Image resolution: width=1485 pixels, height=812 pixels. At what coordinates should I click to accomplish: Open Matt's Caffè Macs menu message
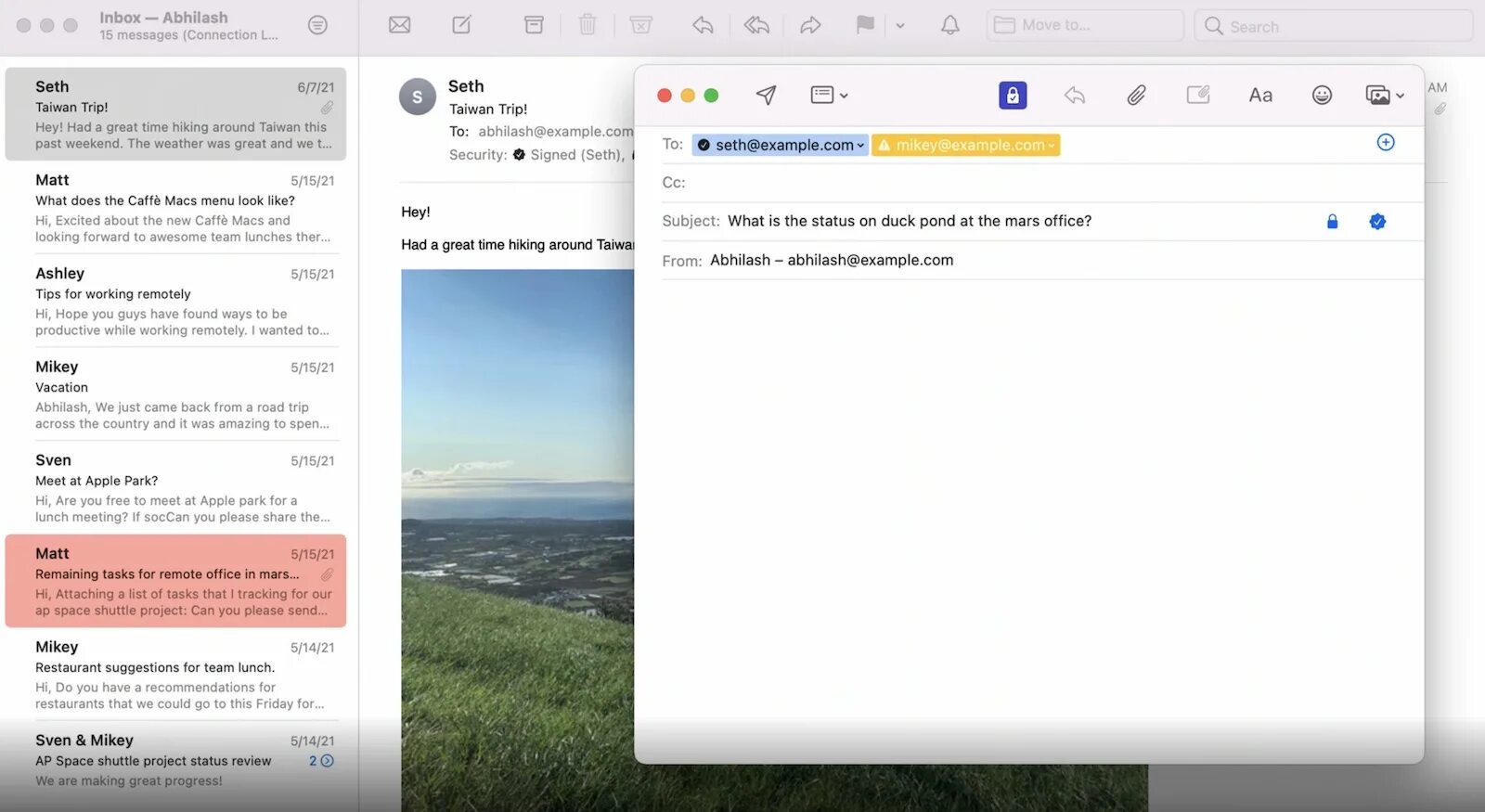(175, 207)
